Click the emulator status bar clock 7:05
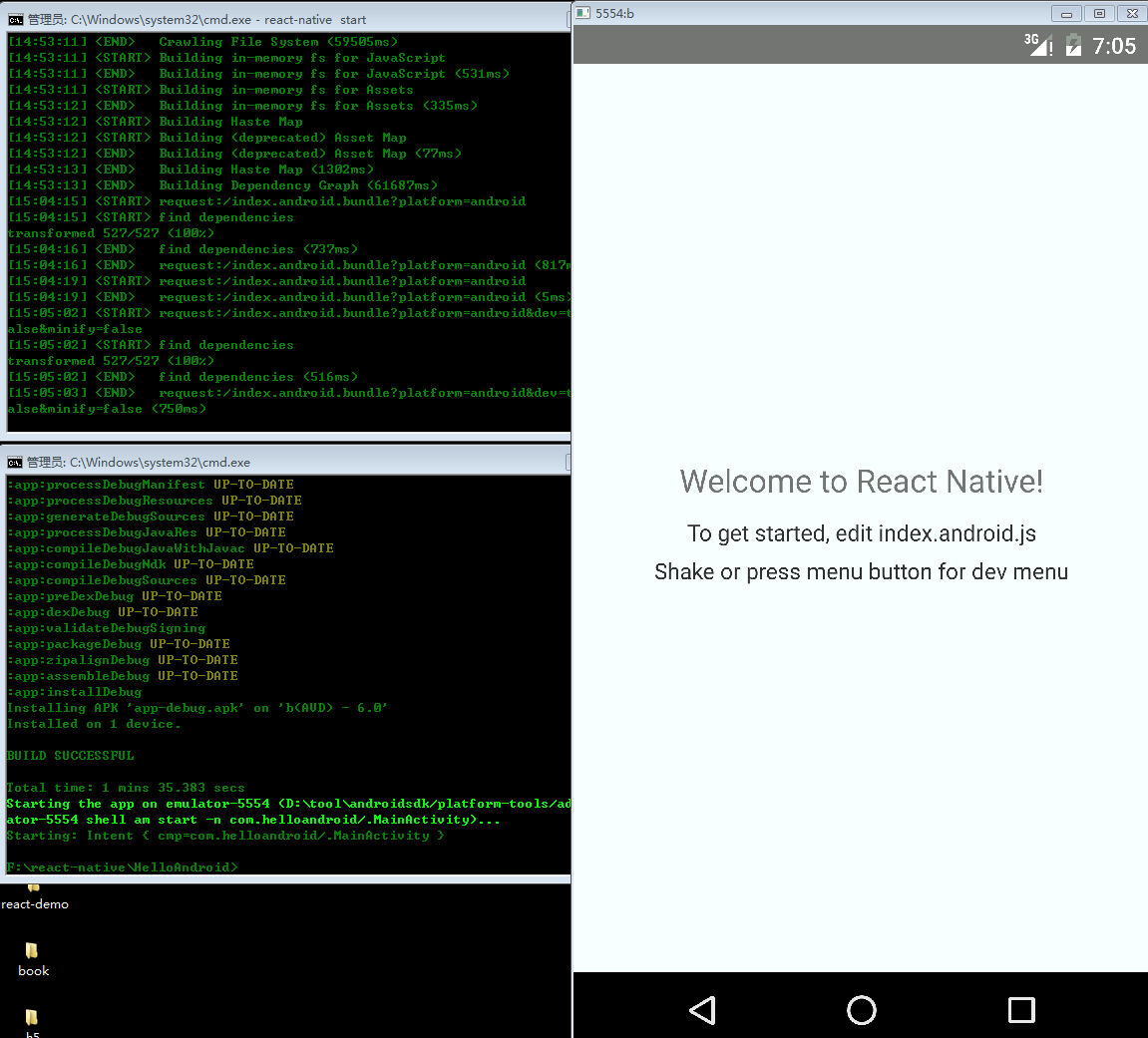1148x1038 pixels. click(x=1113, y=46)
